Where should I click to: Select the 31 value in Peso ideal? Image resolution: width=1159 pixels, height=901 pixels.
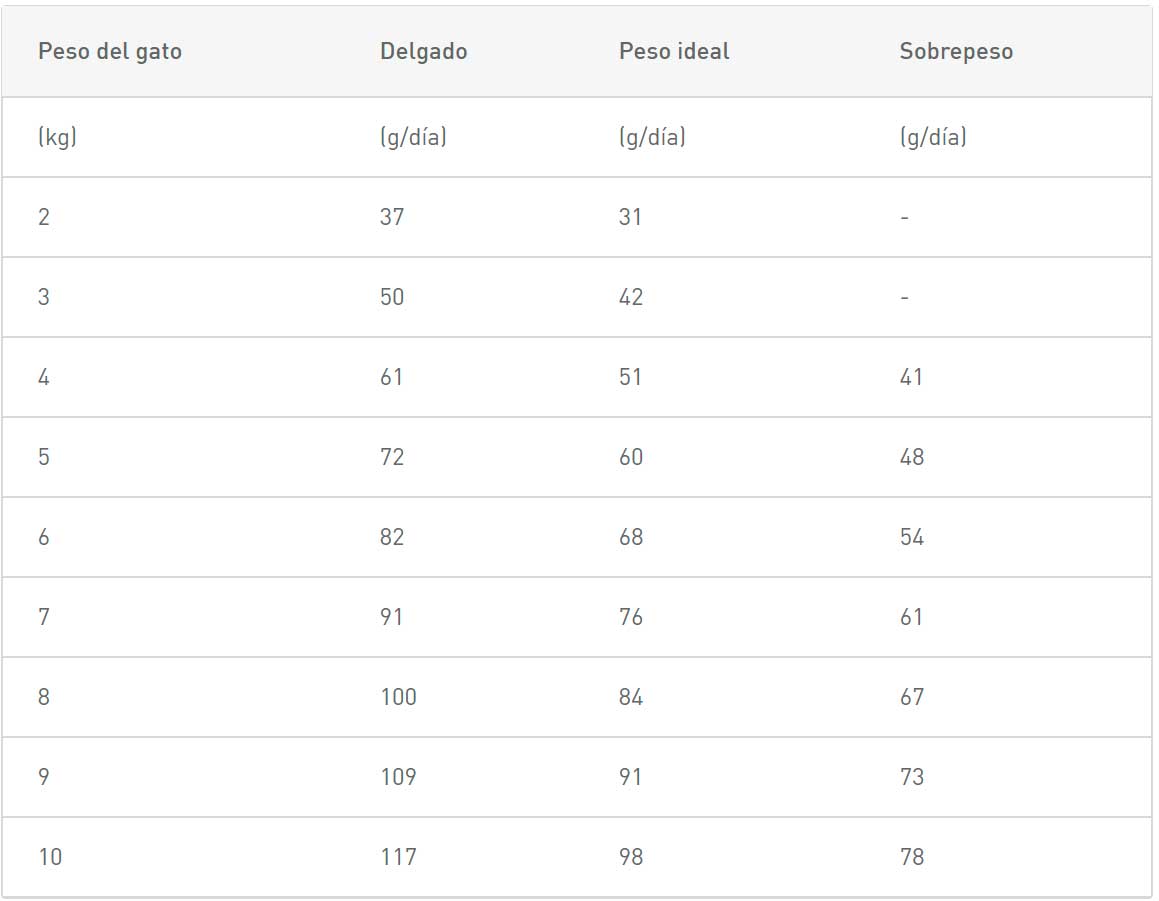pos(630,217)
